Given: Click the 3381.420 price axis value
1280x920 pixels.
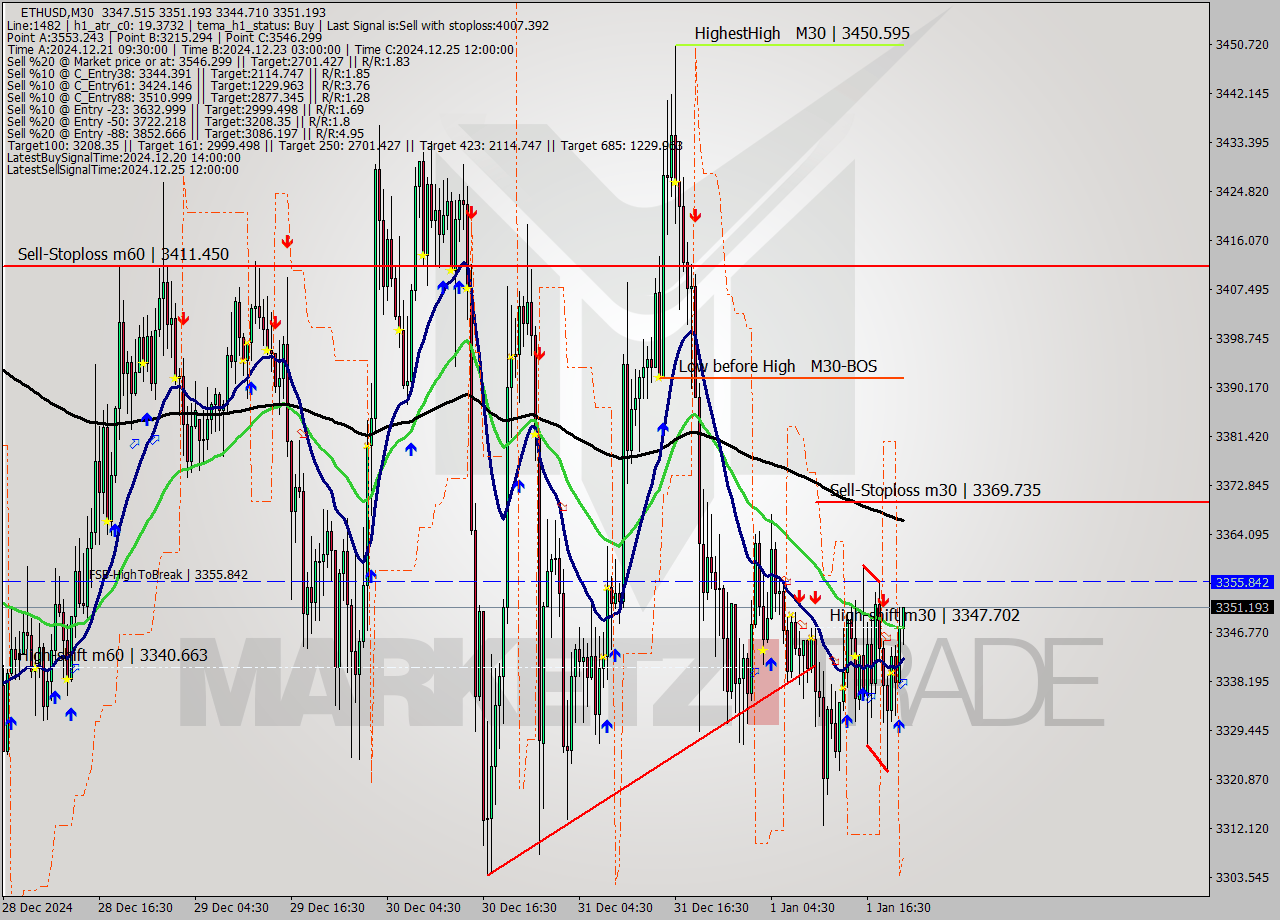Looking at the screenshot, I should [x=1241, y=436].
